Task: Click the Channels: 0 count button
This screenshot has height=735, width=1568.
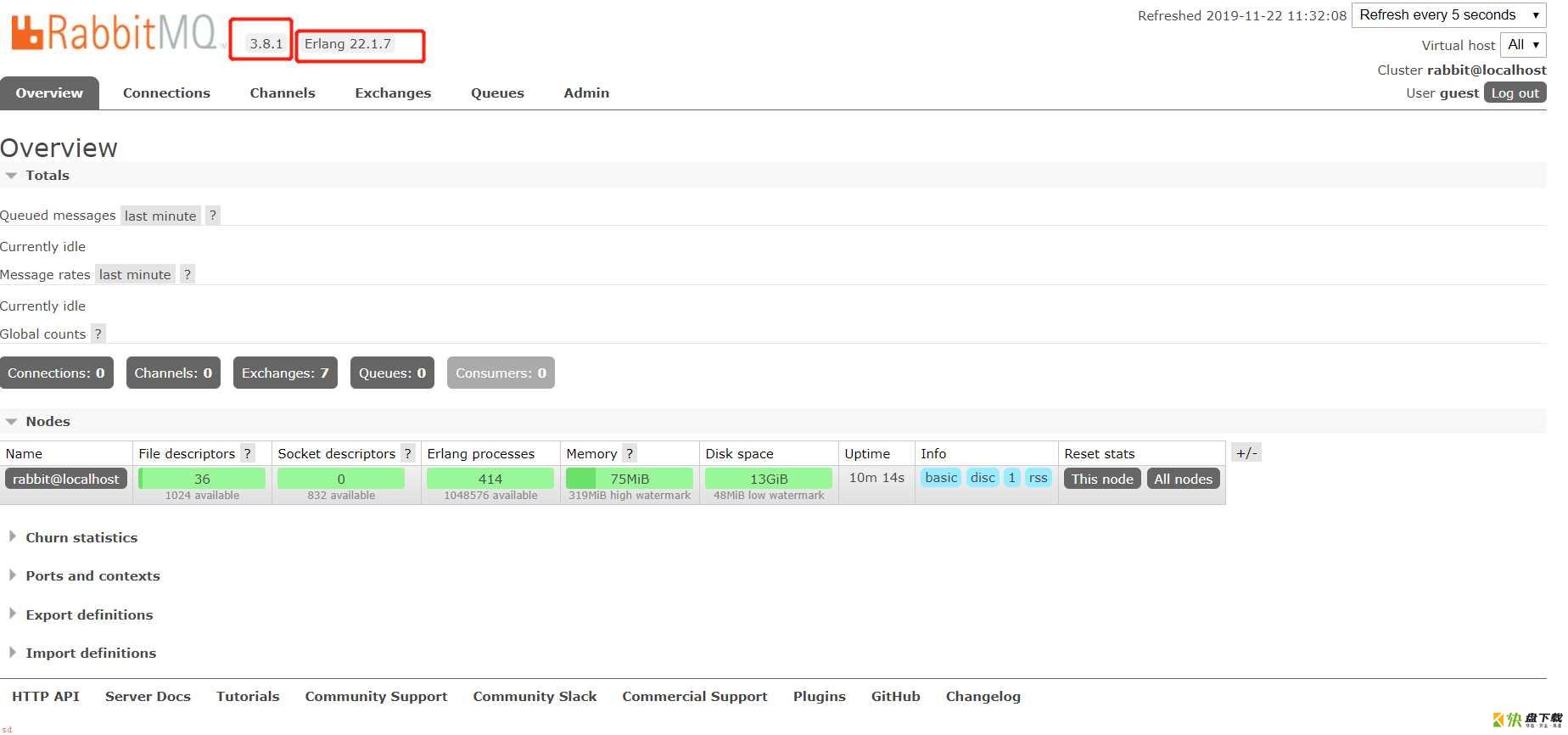Action: (x=173, y=373)
